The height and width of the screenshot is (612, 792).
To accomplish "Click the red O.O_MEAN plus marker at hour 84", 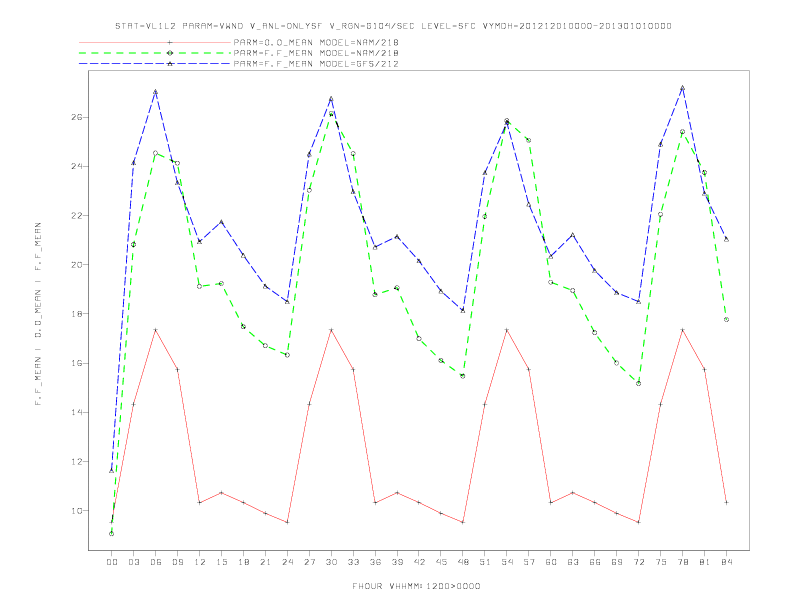I will coord(726,502).
